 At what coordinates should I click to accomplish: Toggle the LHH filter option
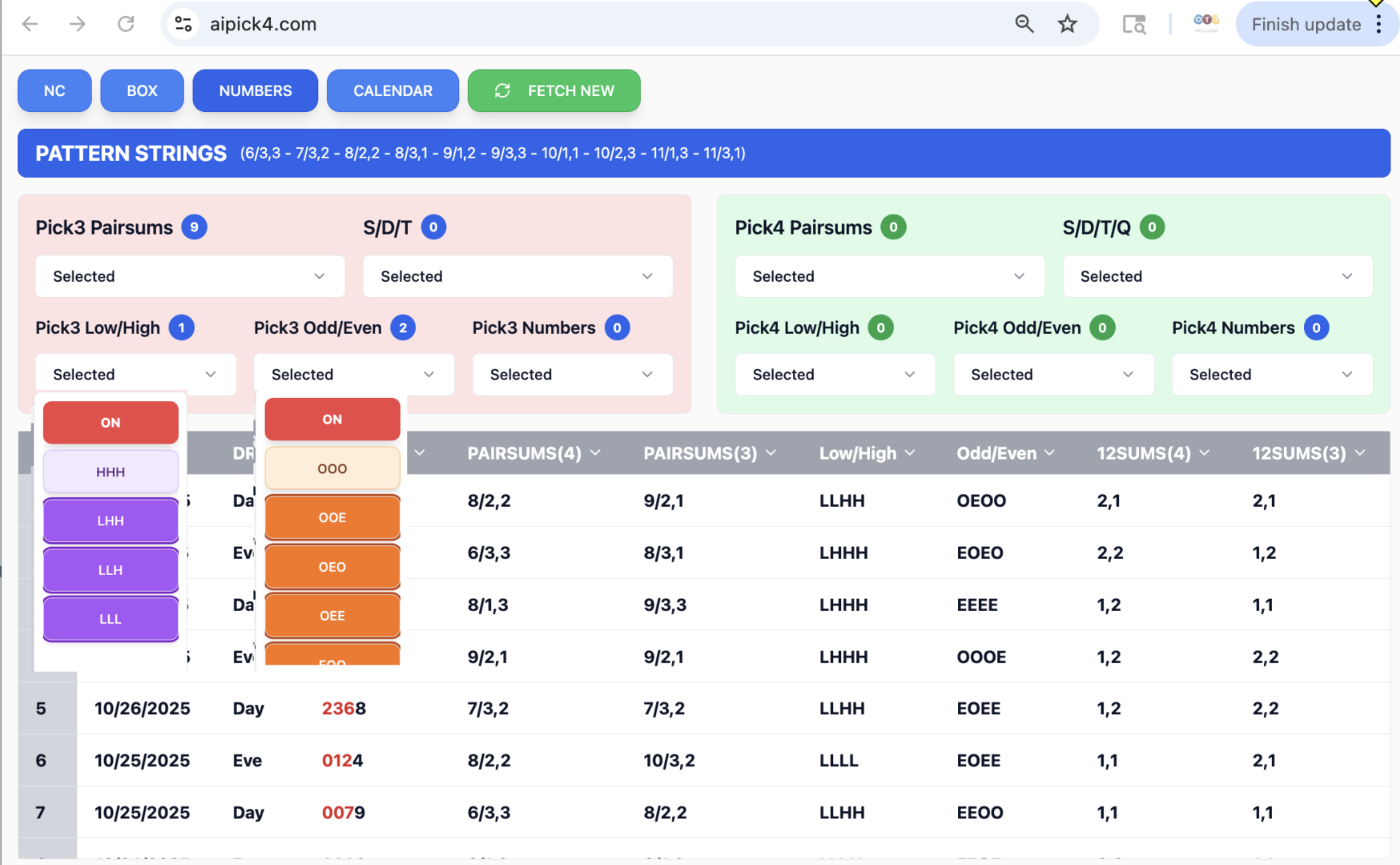tap(111, 521)
